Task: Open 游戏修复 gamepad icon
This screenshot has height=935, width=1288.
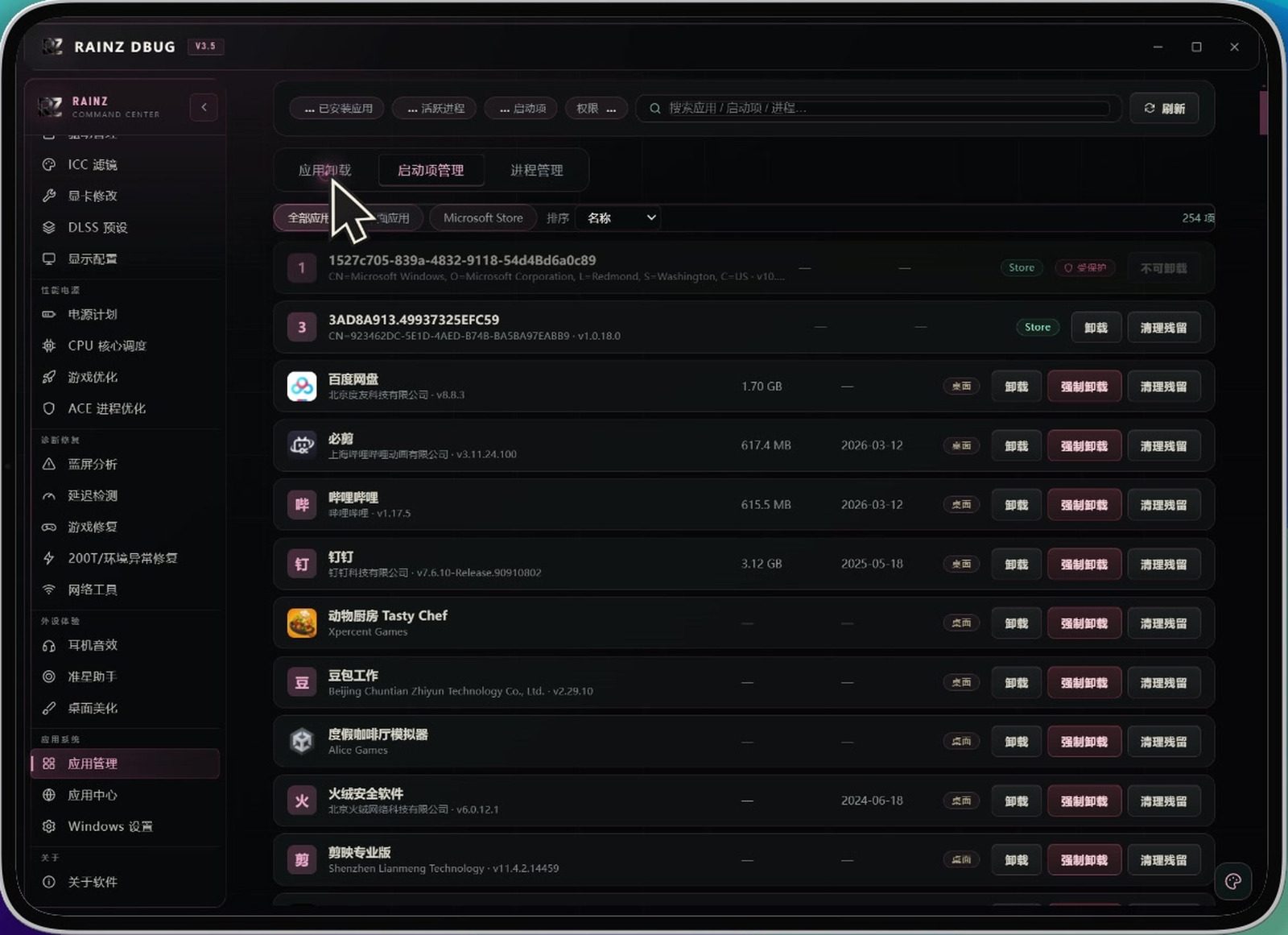Action: point(49,527)
